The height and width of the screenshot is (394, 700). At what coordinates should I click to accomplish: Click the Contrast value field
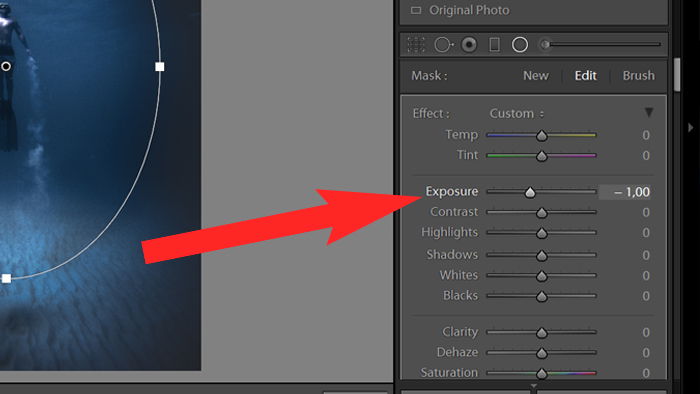coord(646,212)
